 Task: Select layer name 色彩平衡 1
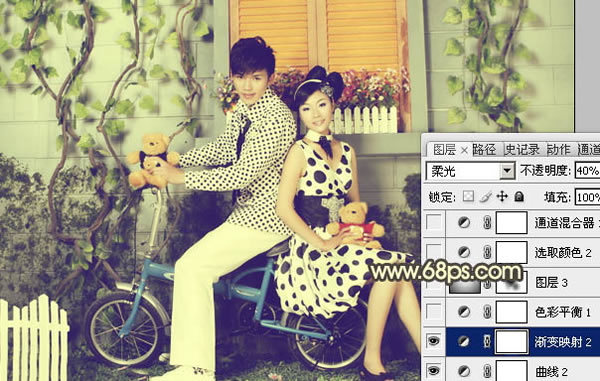coord(563,312)
